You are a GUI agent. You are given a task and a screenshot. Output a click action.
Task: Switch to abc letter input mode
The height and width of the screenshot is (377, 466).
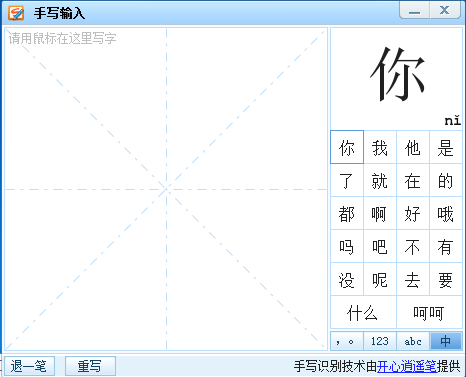click(x=413, y=341)
